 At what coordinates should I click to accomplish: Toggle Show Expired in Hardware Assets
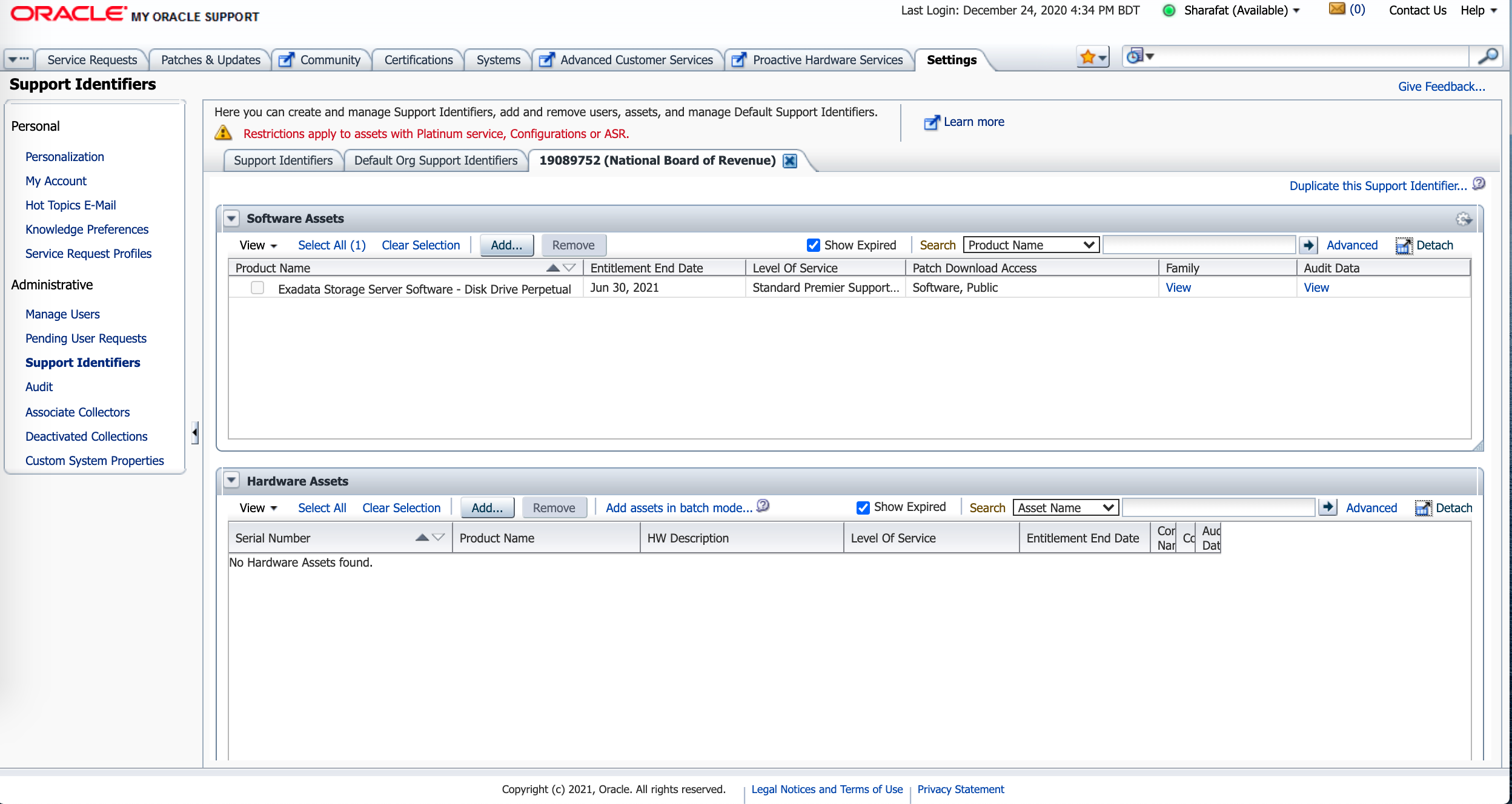pyautogui.click(x=863, y=507)
